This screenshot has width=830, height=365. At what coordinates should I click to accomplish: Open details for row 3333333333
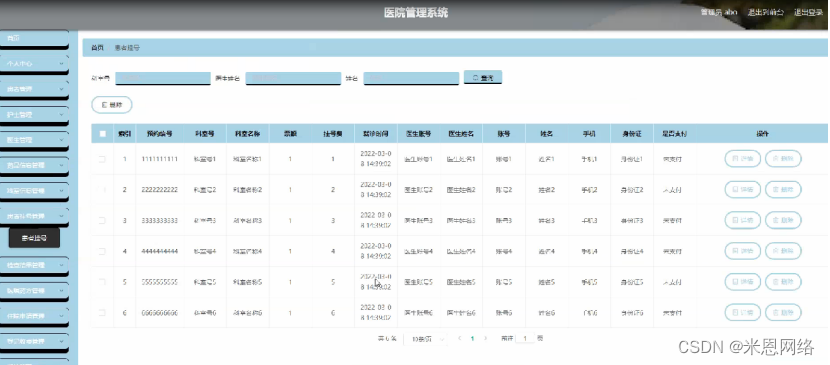click(x=743, y=220)
